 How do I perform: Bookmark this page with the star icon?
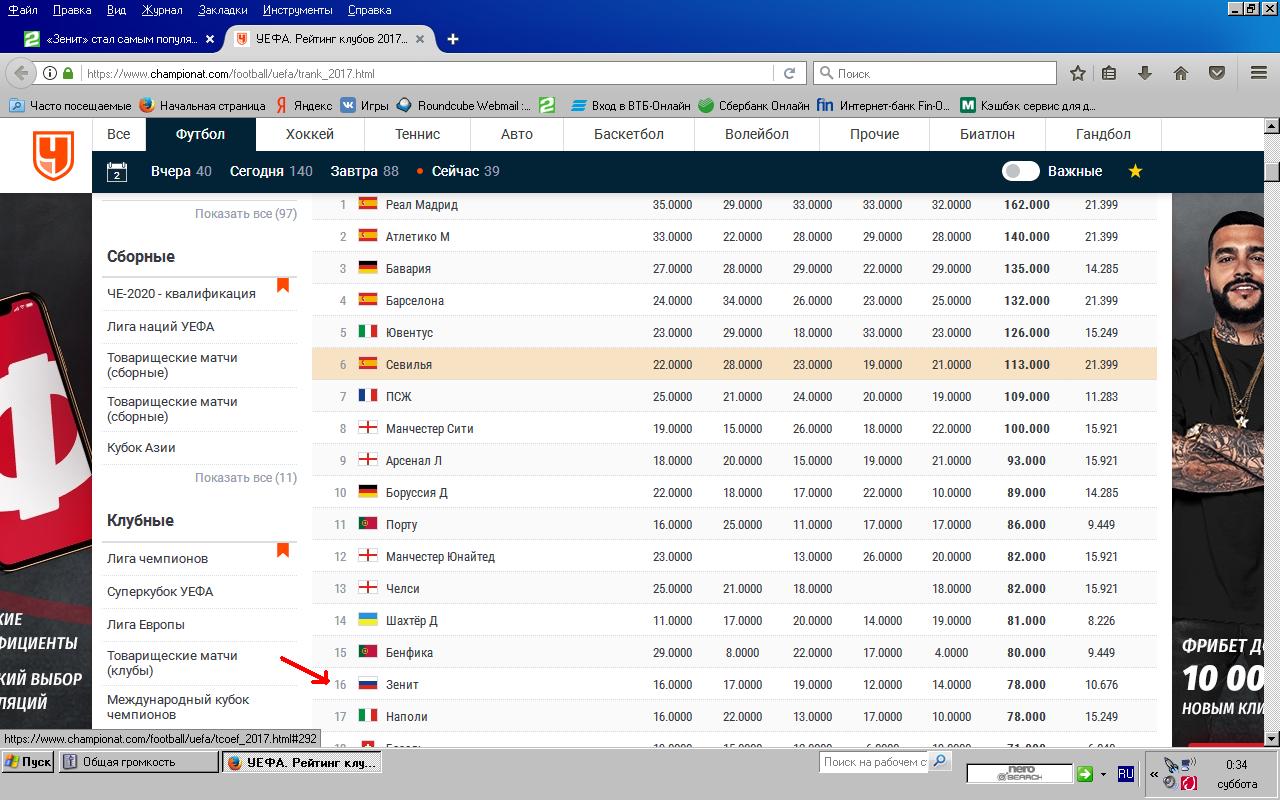[1077, 73]
